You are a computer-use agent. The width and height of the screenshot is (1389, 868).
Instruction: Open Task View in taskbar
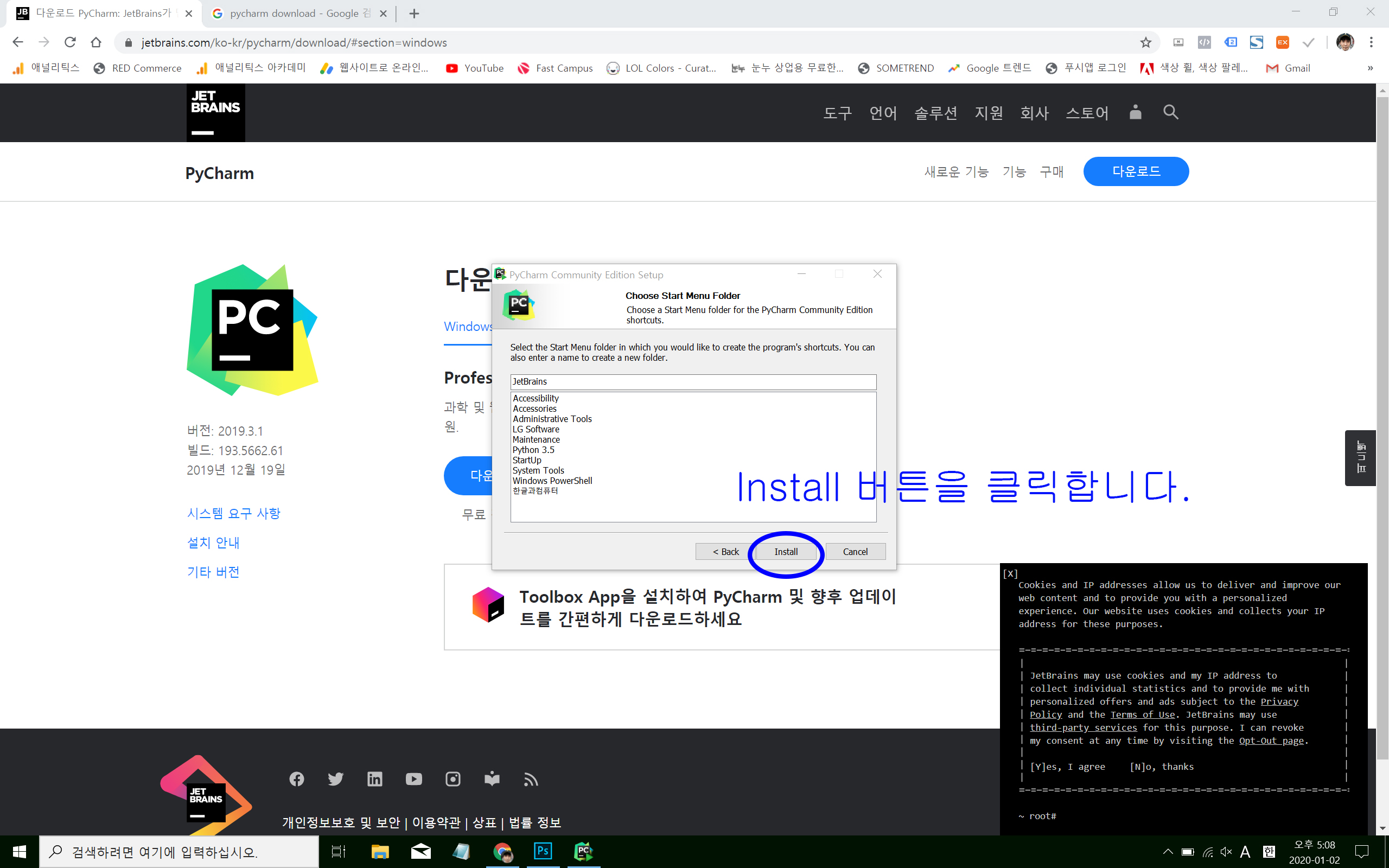(x=338, y=851)
